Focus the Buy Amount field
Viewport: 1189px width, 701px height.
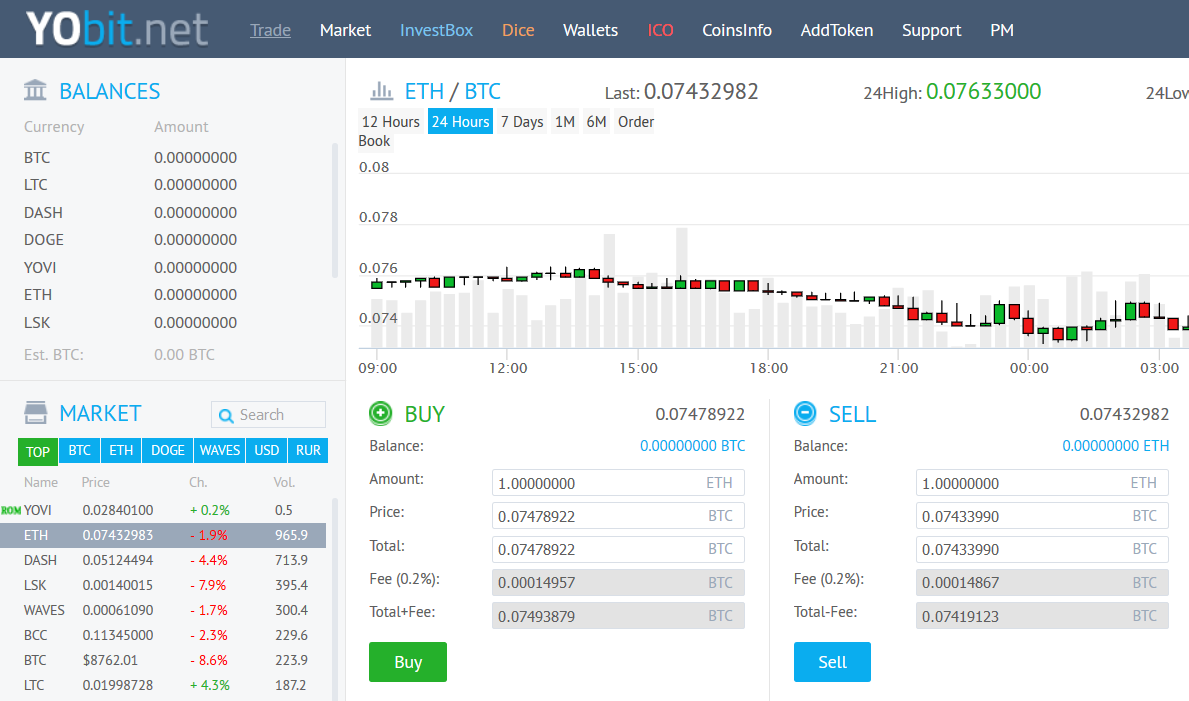pyautogui.click(x=618, y=483)
